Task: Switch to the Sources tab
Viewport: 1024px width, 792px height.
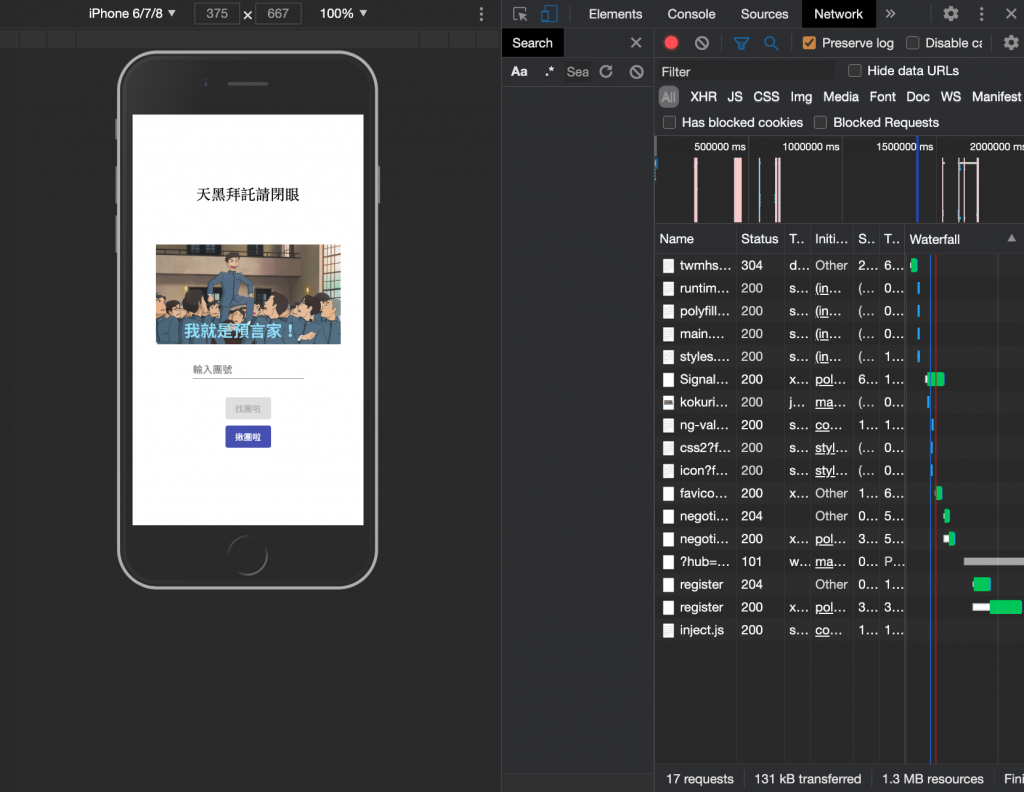Action: [764, 14]
